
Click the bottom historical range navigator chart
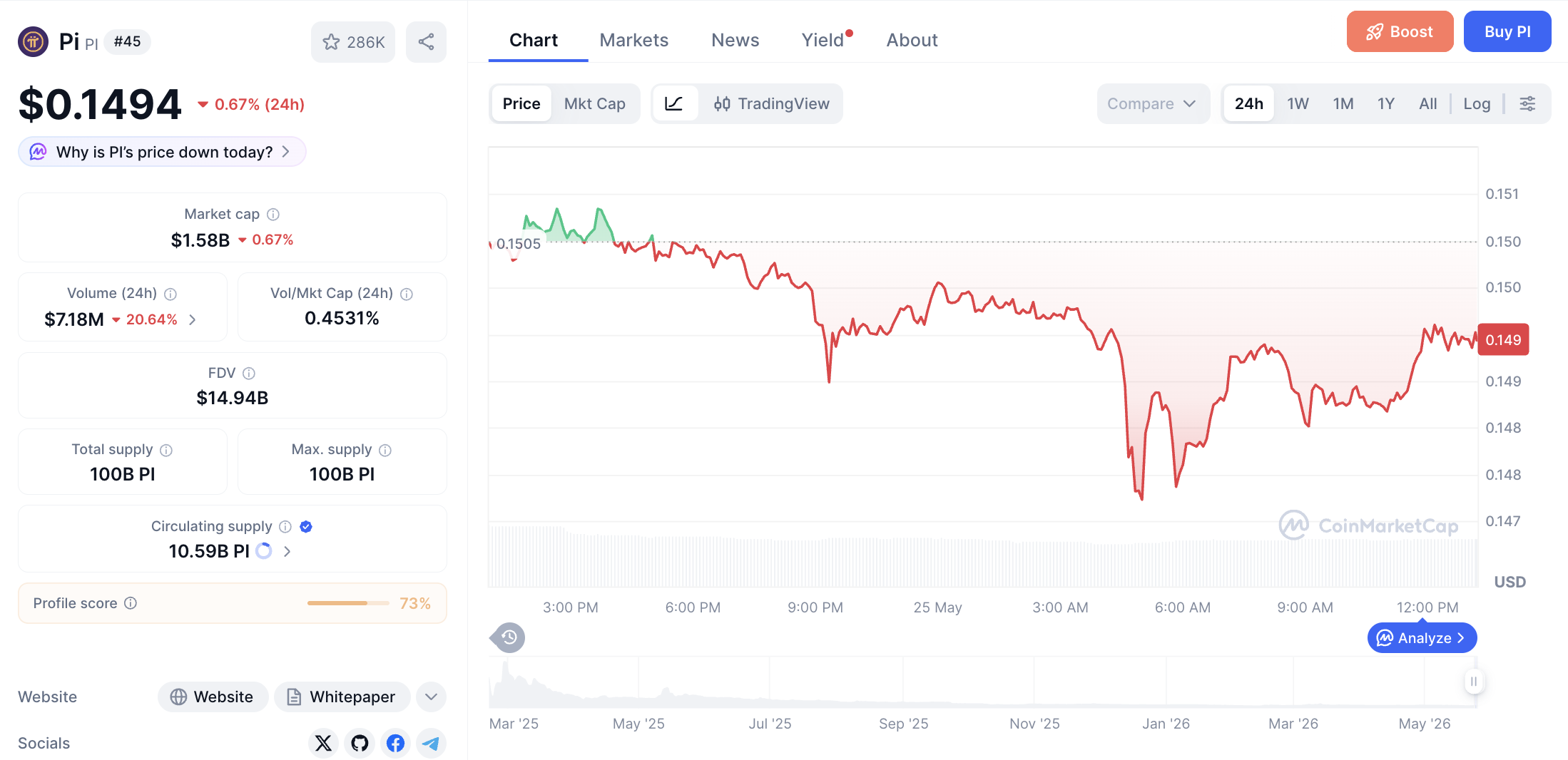click(x=982, y=682)
